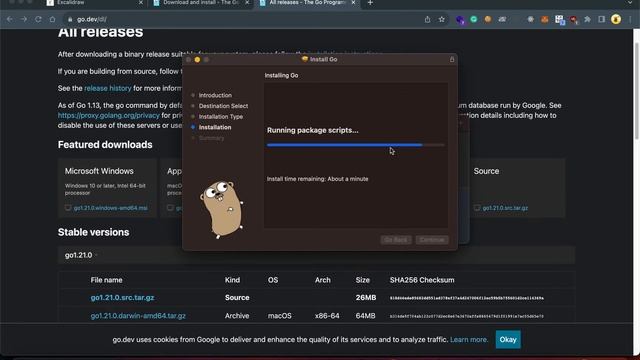
Task: Open the tab search dropdown arrow
Action: pos(630,3)
